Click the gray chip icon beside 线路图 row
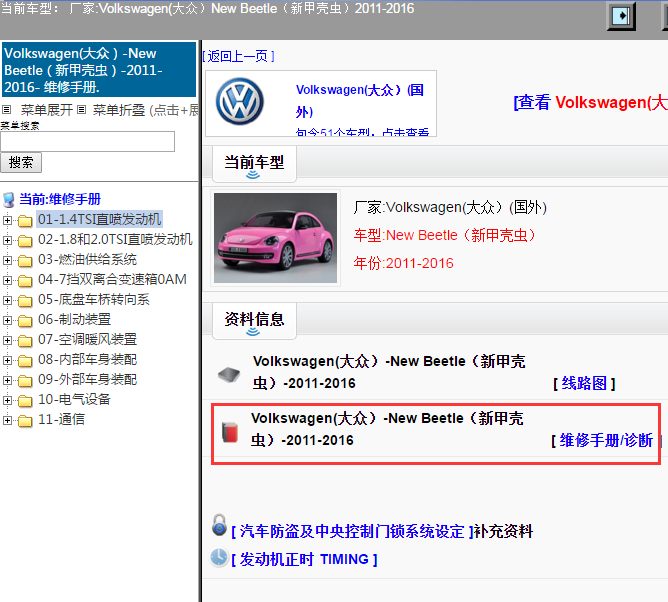 229,375
